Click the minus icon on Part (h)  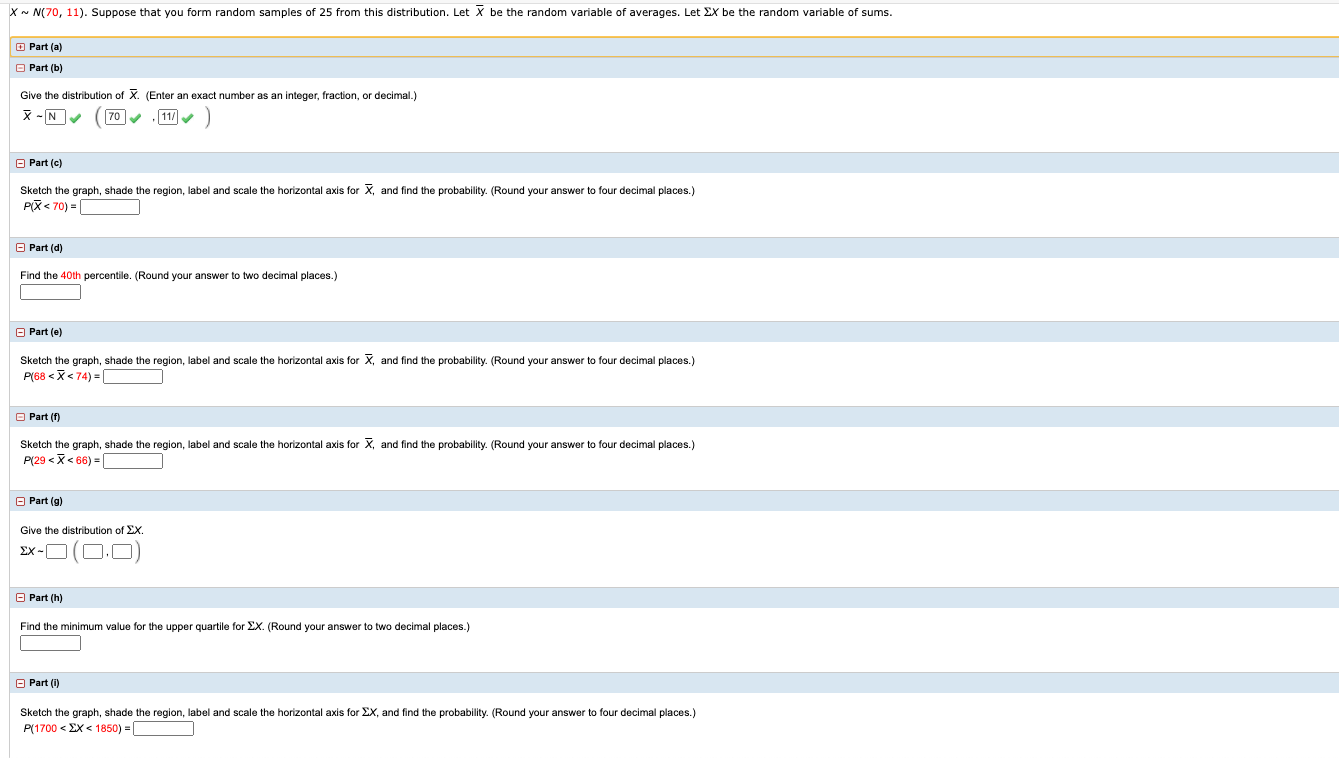[x=20, y=597]
